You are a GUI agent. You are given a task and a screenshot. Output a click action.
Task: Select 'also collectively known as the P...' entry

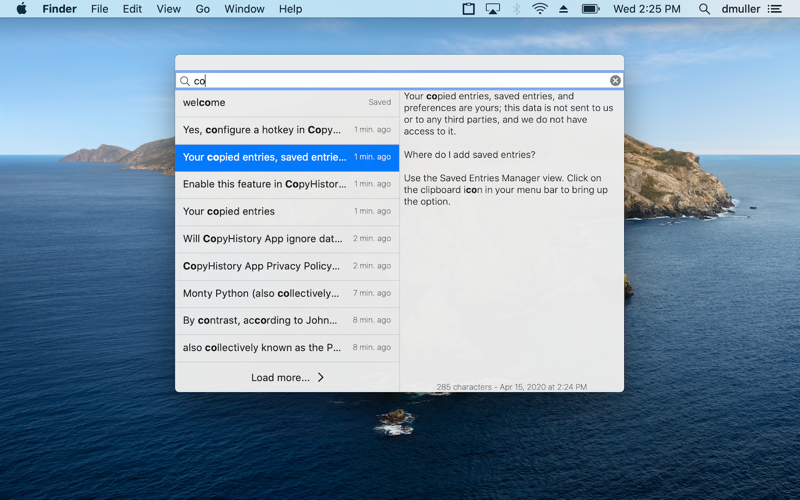click(x=287, y=347)
